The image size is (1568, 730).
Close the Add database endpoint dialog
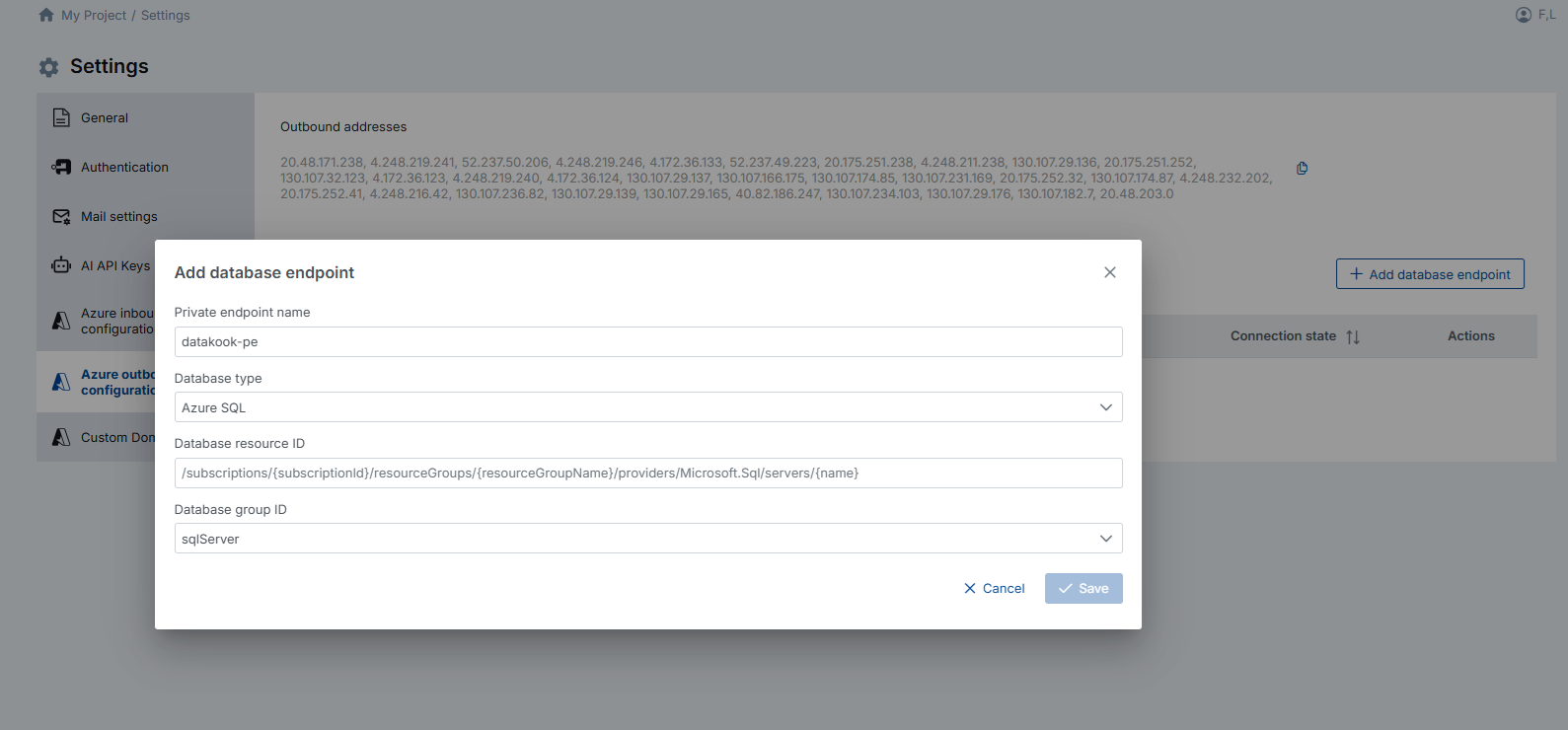tap(1110, 272)
